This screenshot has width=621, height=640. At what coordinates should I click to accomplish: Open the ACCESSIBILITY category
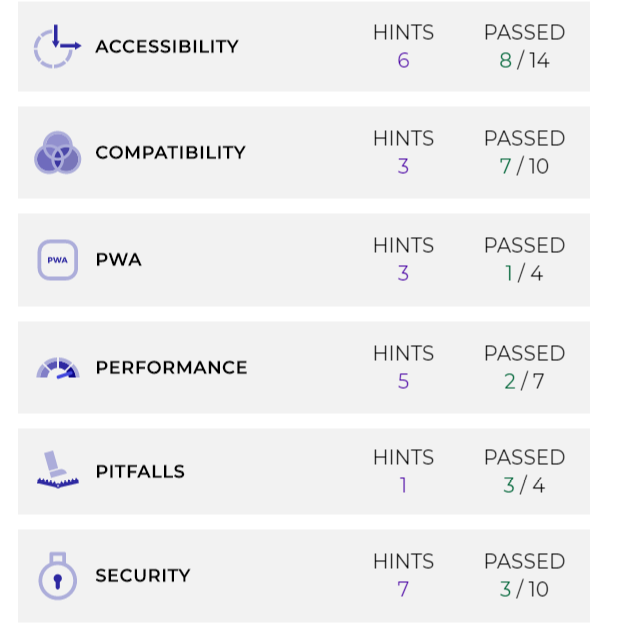tap(167, 47)
